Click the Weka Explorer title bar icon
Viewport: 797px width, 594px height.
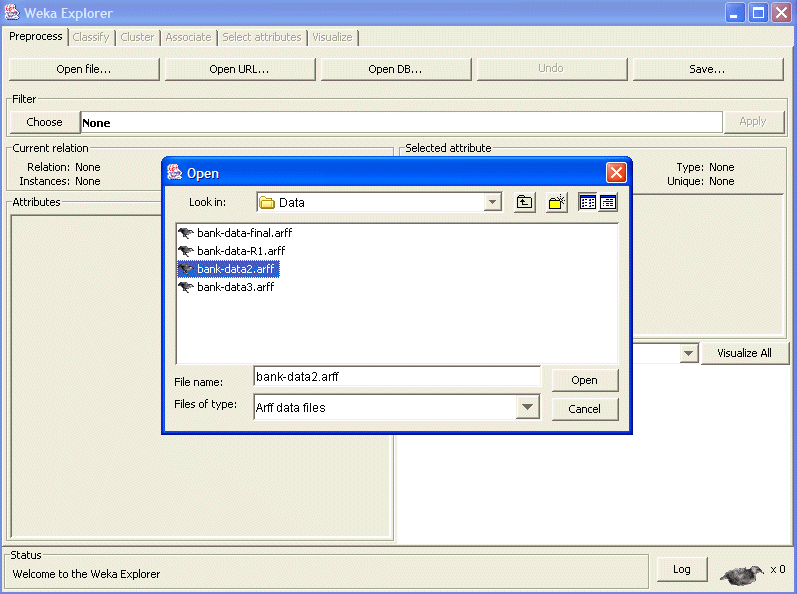coord(12,13)
